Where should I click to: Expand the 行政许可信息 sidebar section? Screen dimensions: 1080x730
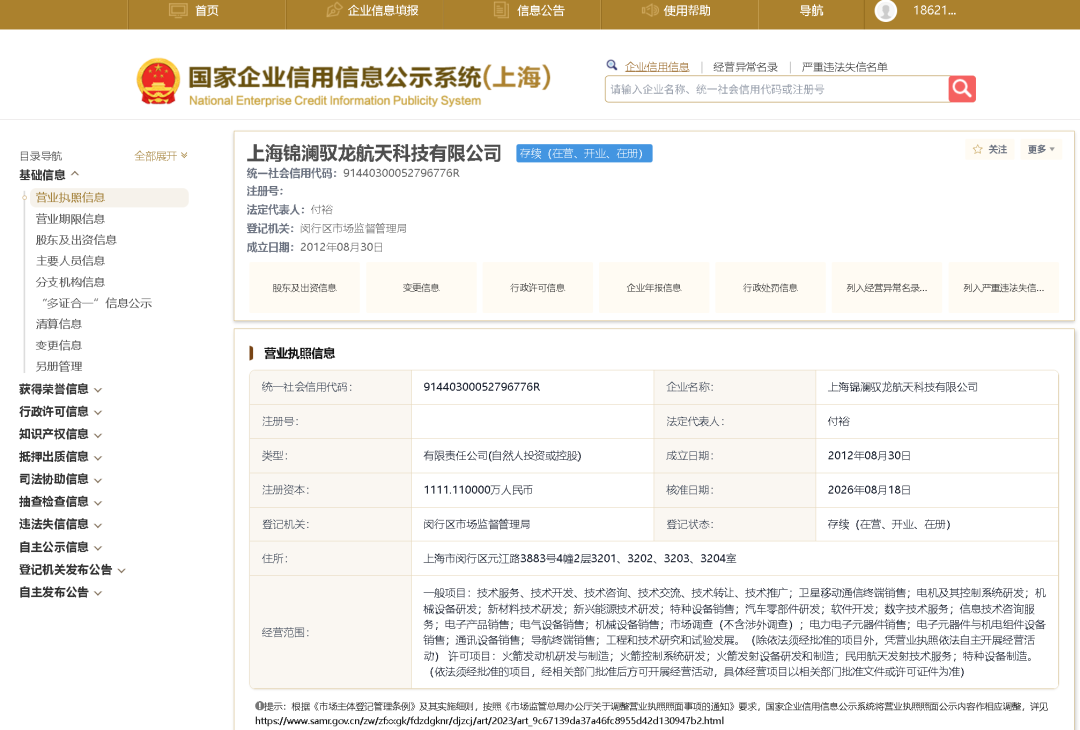pos(61,412)
